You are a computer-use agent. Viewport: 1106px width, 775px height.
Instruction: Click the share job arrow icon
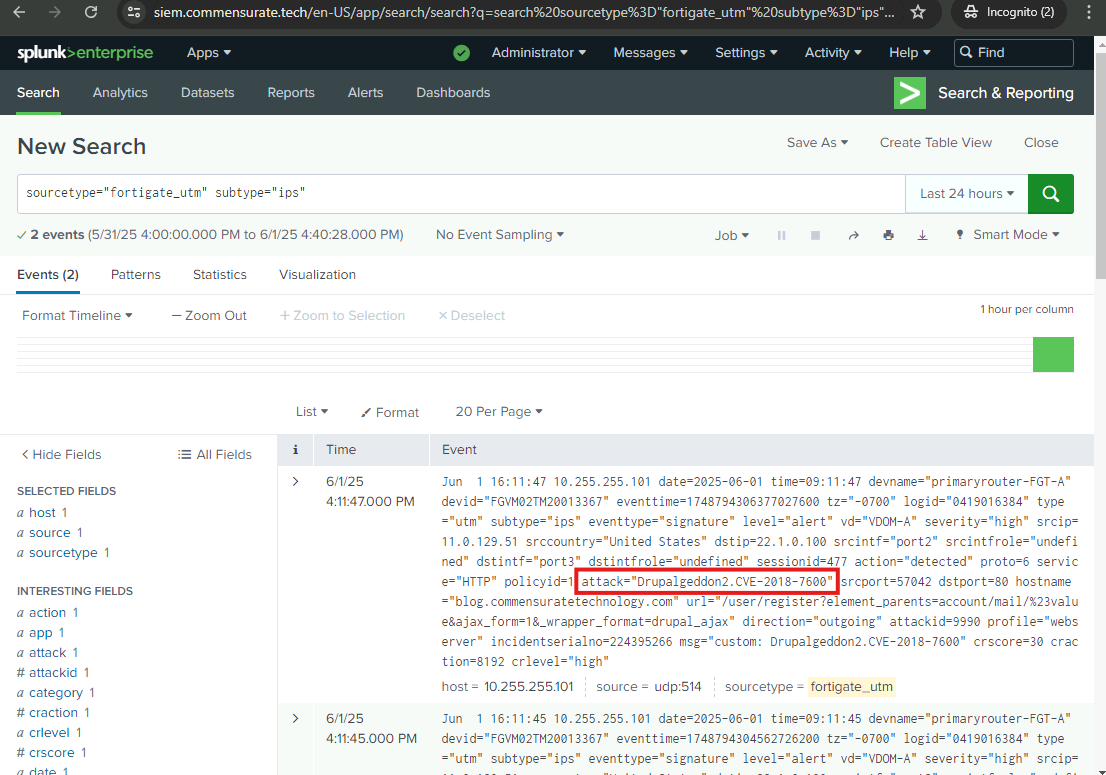click(x=853, y=235)
